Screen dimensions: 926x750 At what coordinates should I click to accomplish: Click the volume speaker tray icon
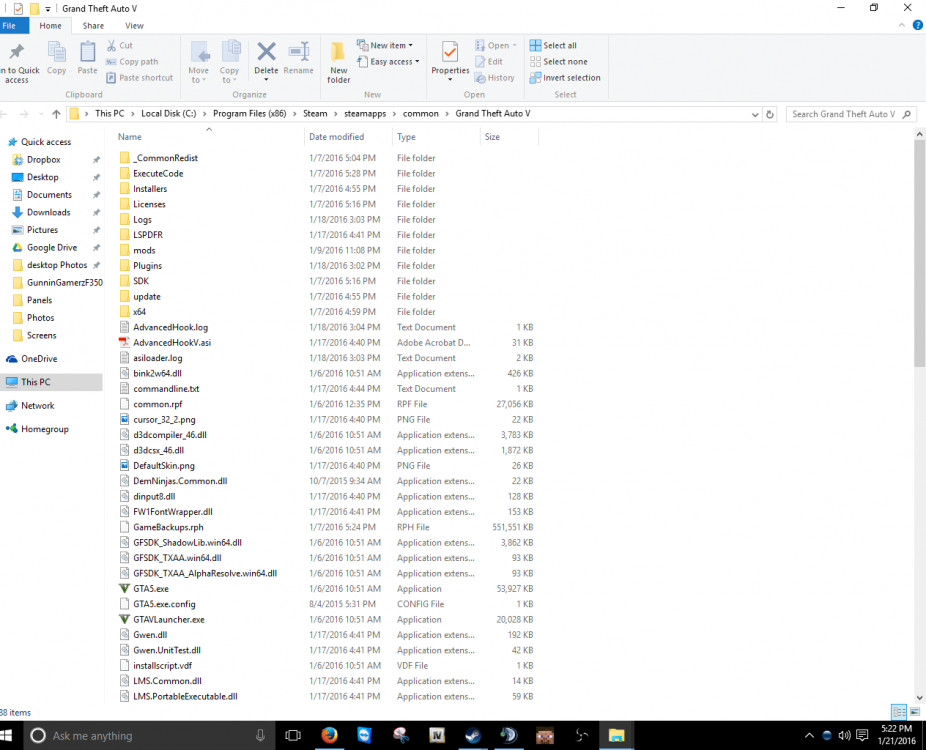[845, 735]
